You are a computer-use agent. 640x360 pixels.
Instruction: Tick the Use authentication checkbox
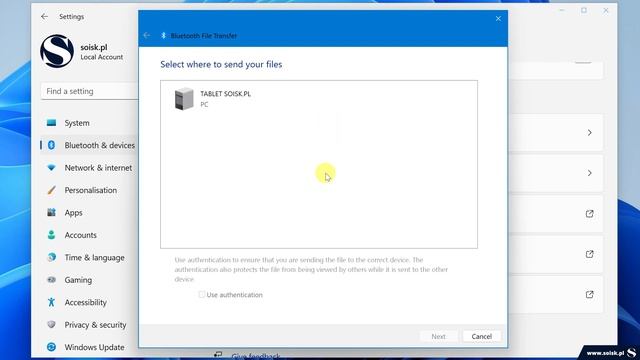point(202,294)
